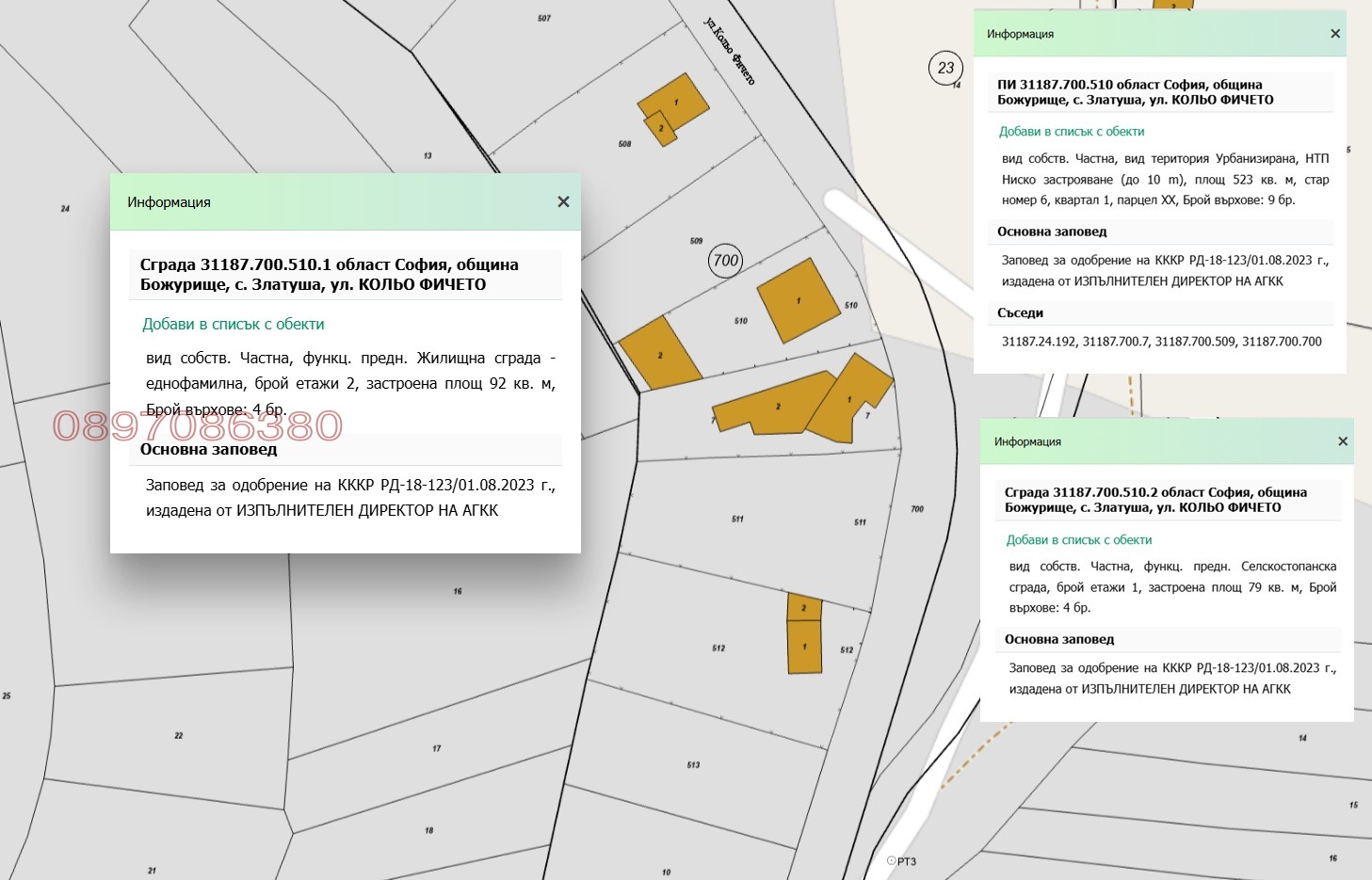Close the Сграда 510.2 information popup
Screen dimensions: 1372x880
[1343, 441]
